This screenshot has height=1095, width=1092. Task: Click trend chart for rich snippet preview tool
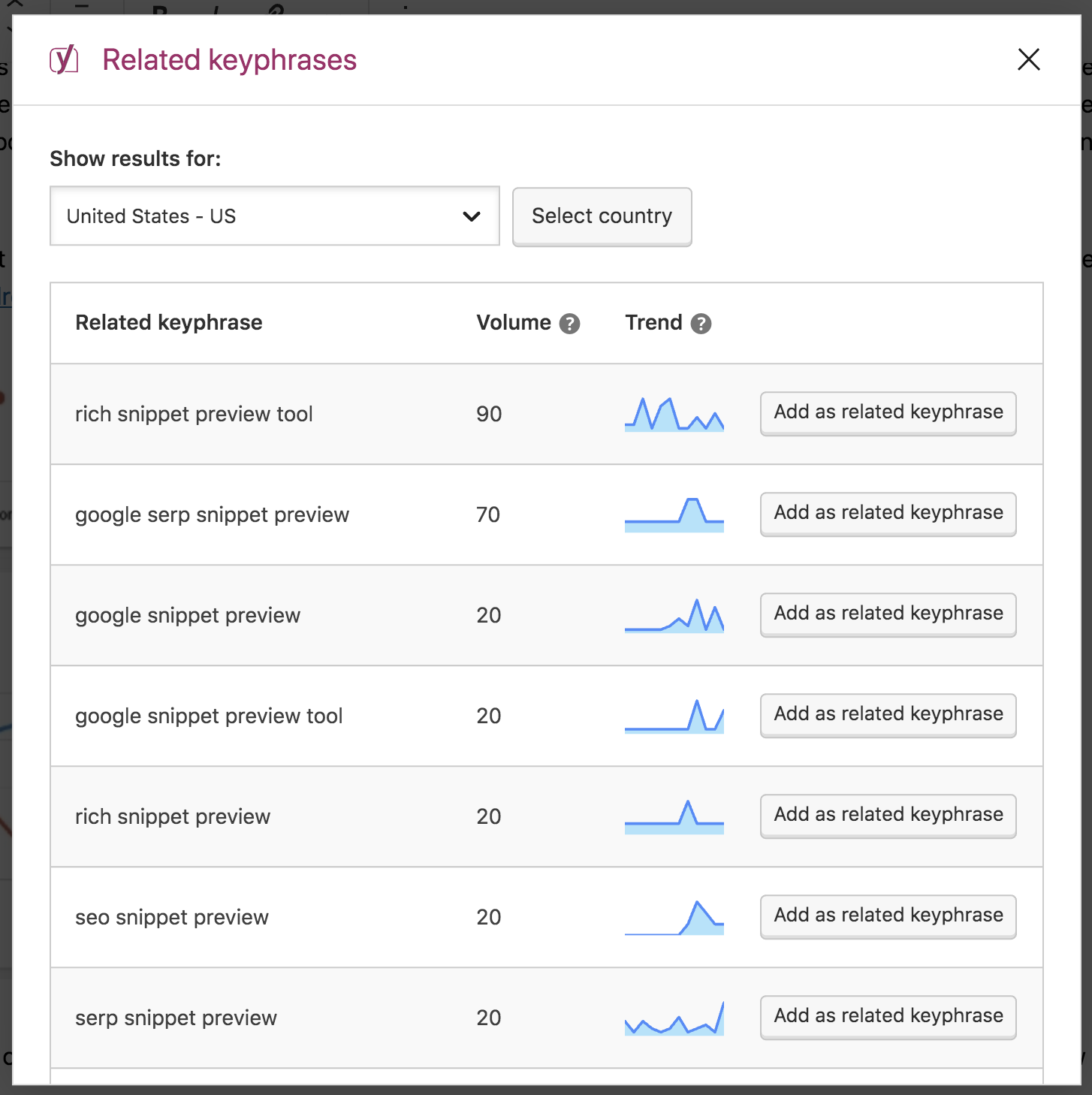(674, 415)
